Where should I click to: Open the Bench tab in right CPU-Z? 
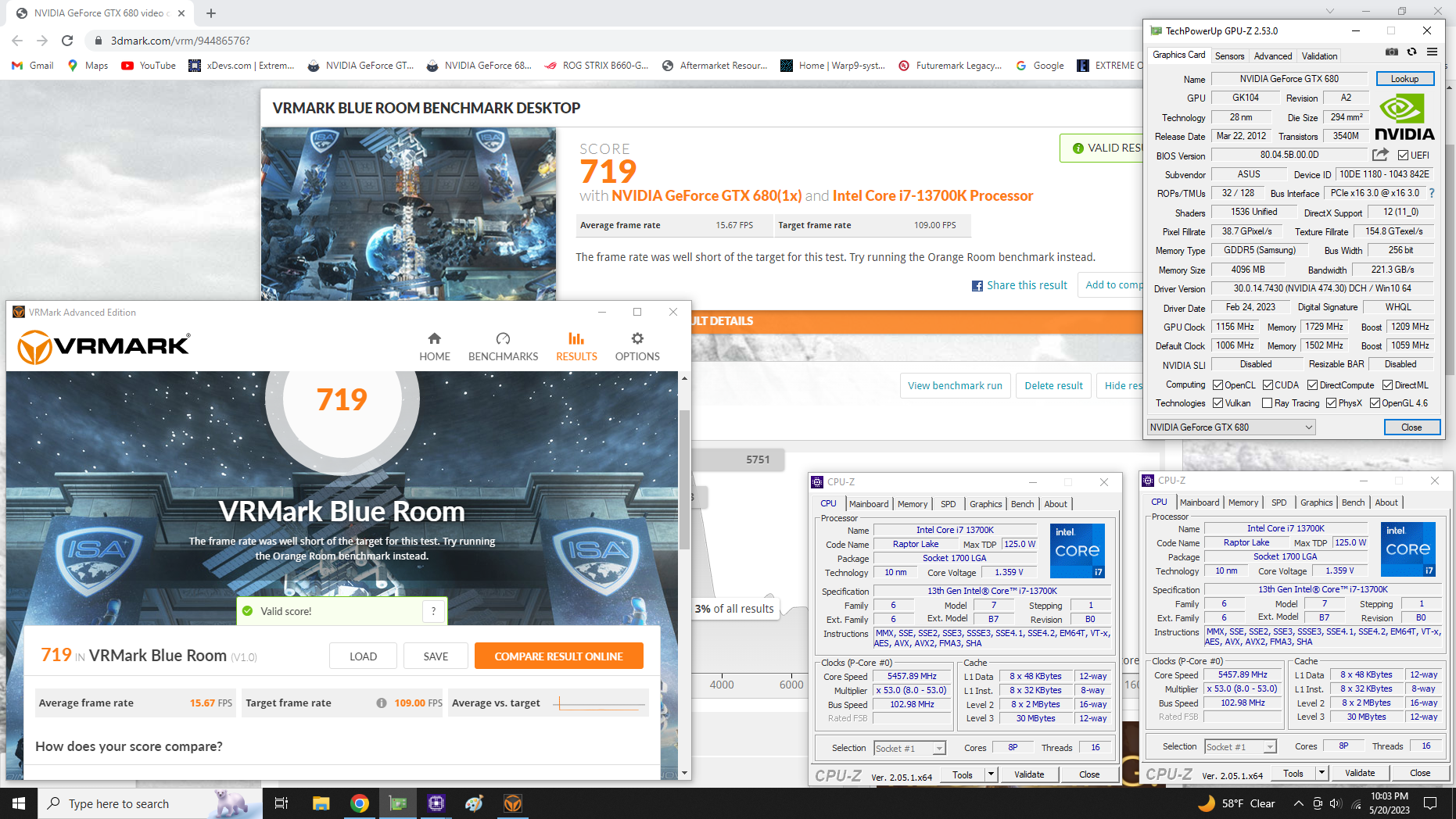pyautogui.click(x=1353, y=502)
